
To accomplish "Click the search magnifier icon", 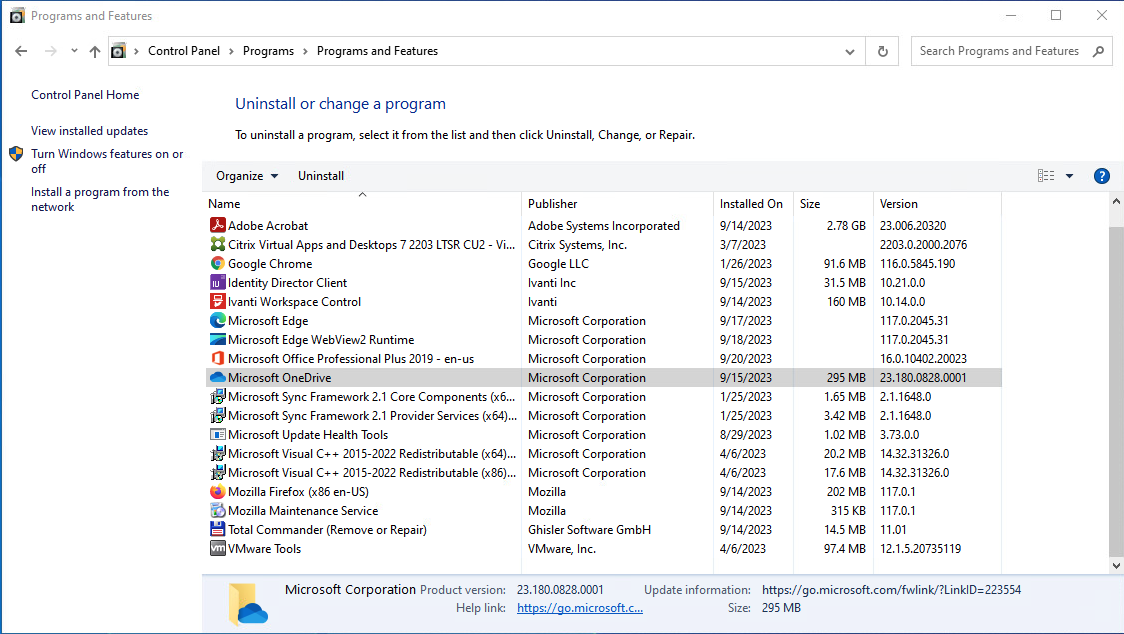I will [x=1098, y=51].
